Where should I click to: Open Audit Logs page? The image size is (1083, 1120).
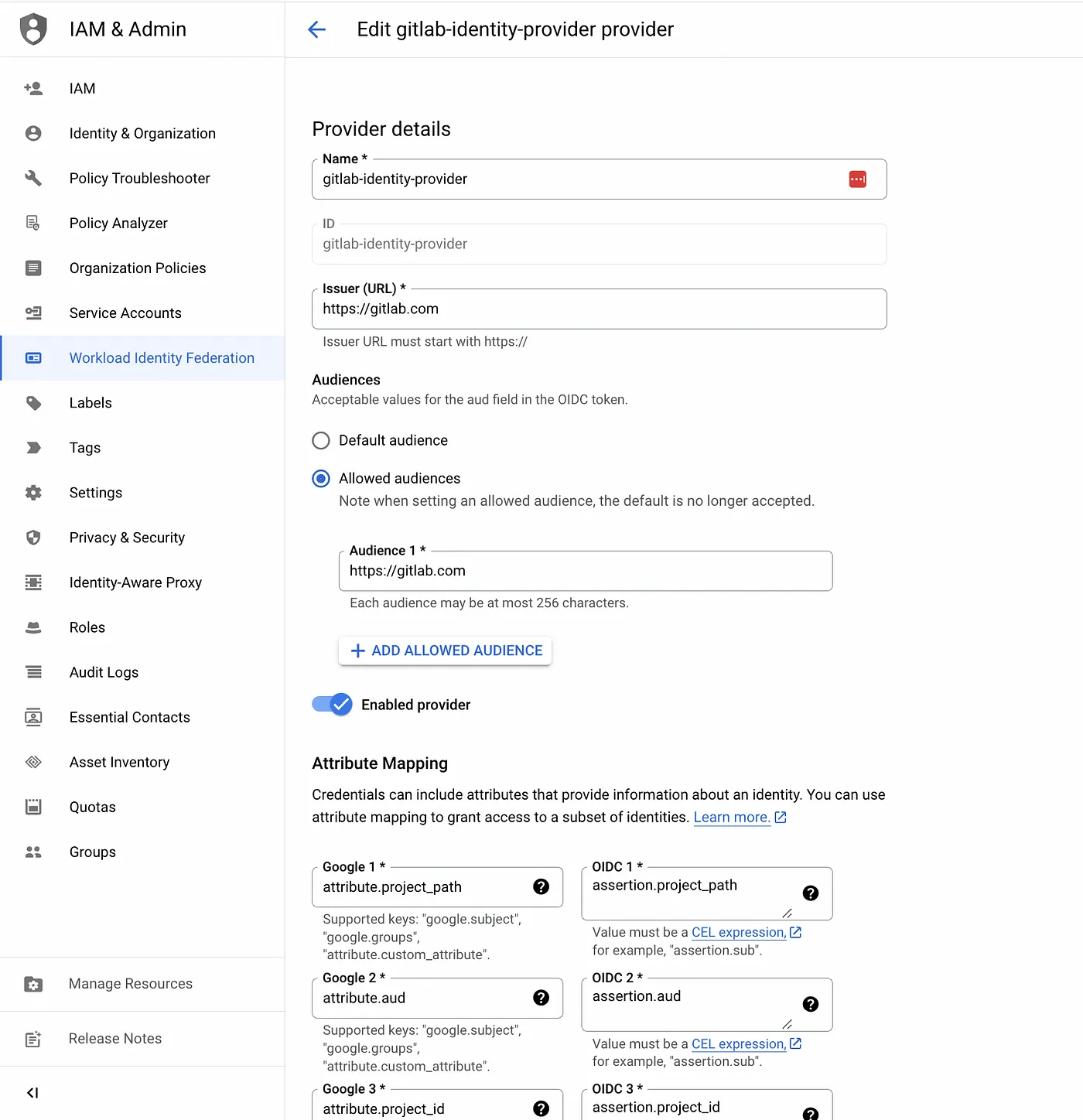pyautogui.click(x=142, y=671)
